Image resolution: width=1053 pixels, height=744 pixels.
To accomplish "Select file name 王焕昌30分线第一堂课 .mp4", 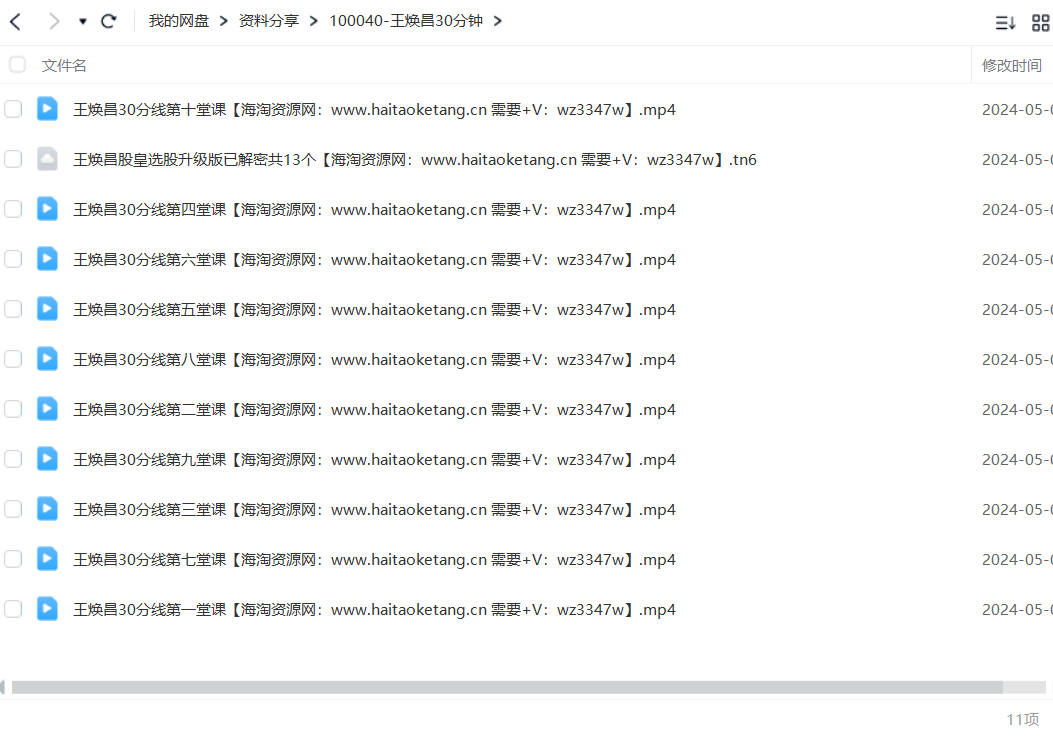I will tap(374, 610).
